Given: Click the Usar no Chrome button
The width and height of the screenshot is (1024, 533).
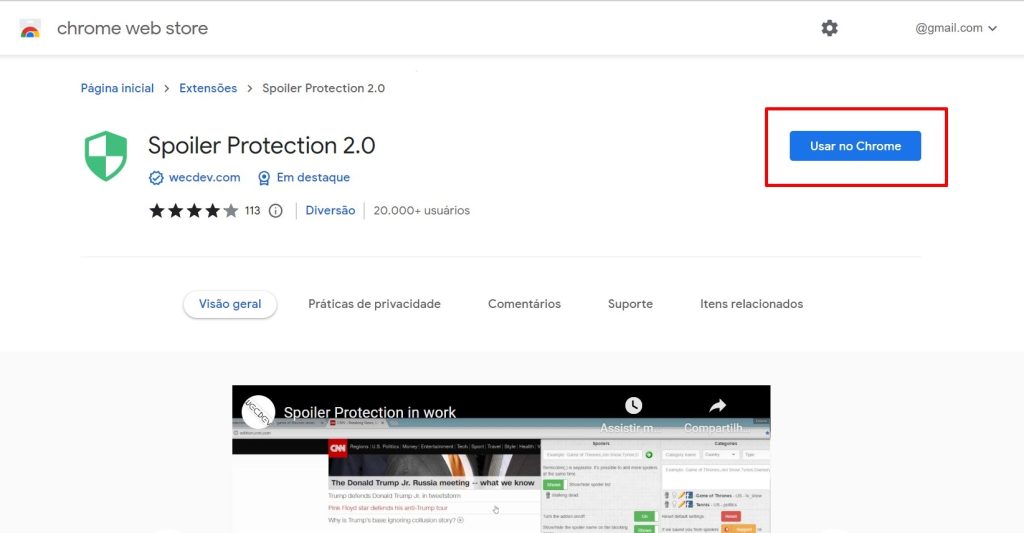Looking at the screenshot, I should [855, 146].
